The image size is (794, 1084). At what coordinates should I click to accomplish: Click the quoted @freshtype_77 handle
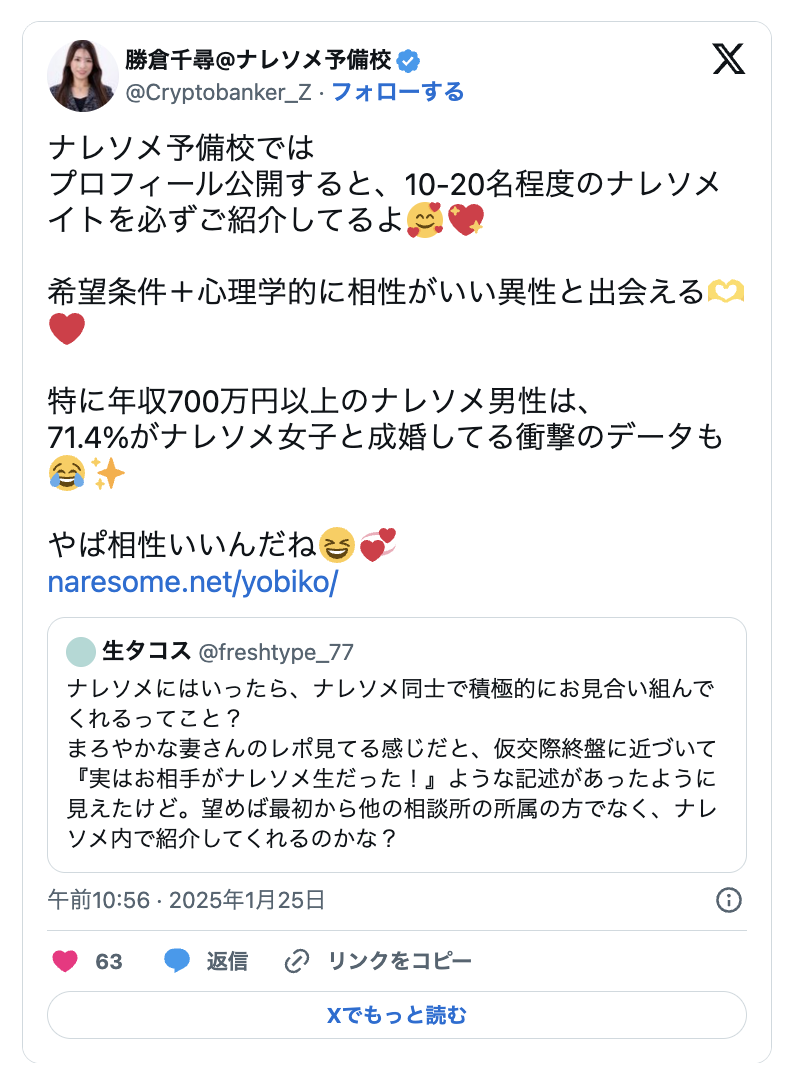(277, 652)
